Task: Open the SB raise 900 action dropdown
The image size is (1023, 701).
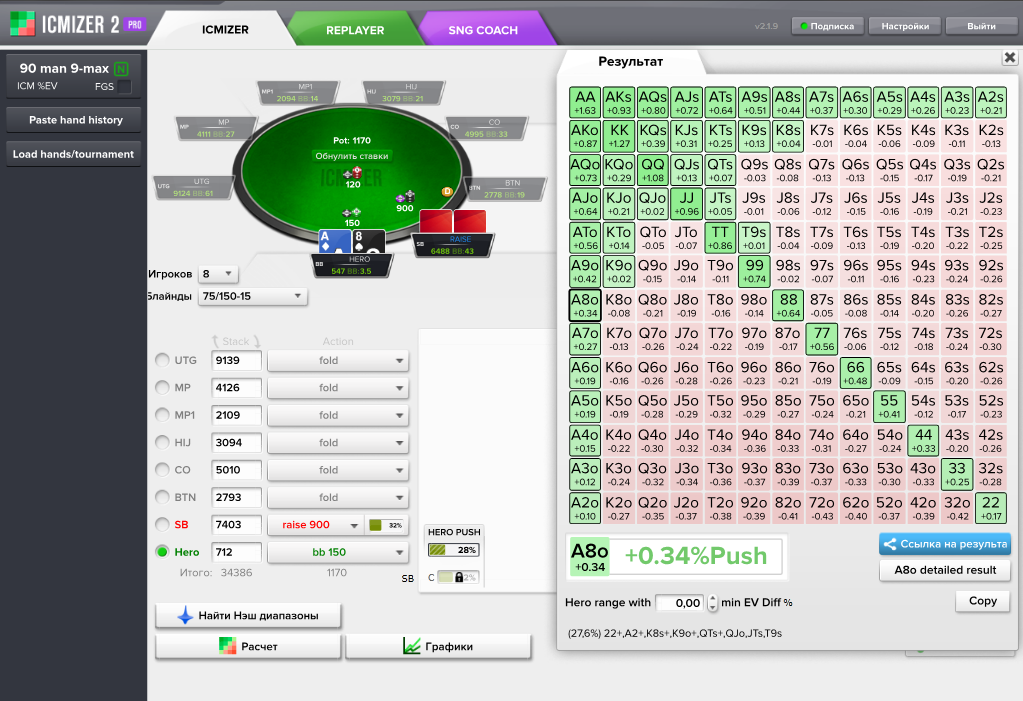Action: 315,525
